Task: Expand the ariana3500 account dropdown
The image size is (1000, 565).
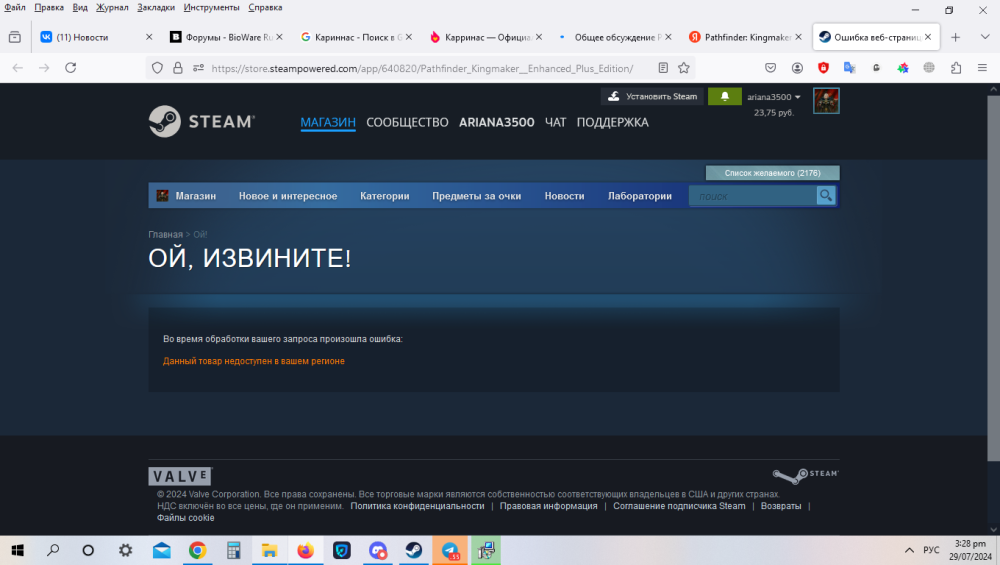Action: (x=774, y=97)
